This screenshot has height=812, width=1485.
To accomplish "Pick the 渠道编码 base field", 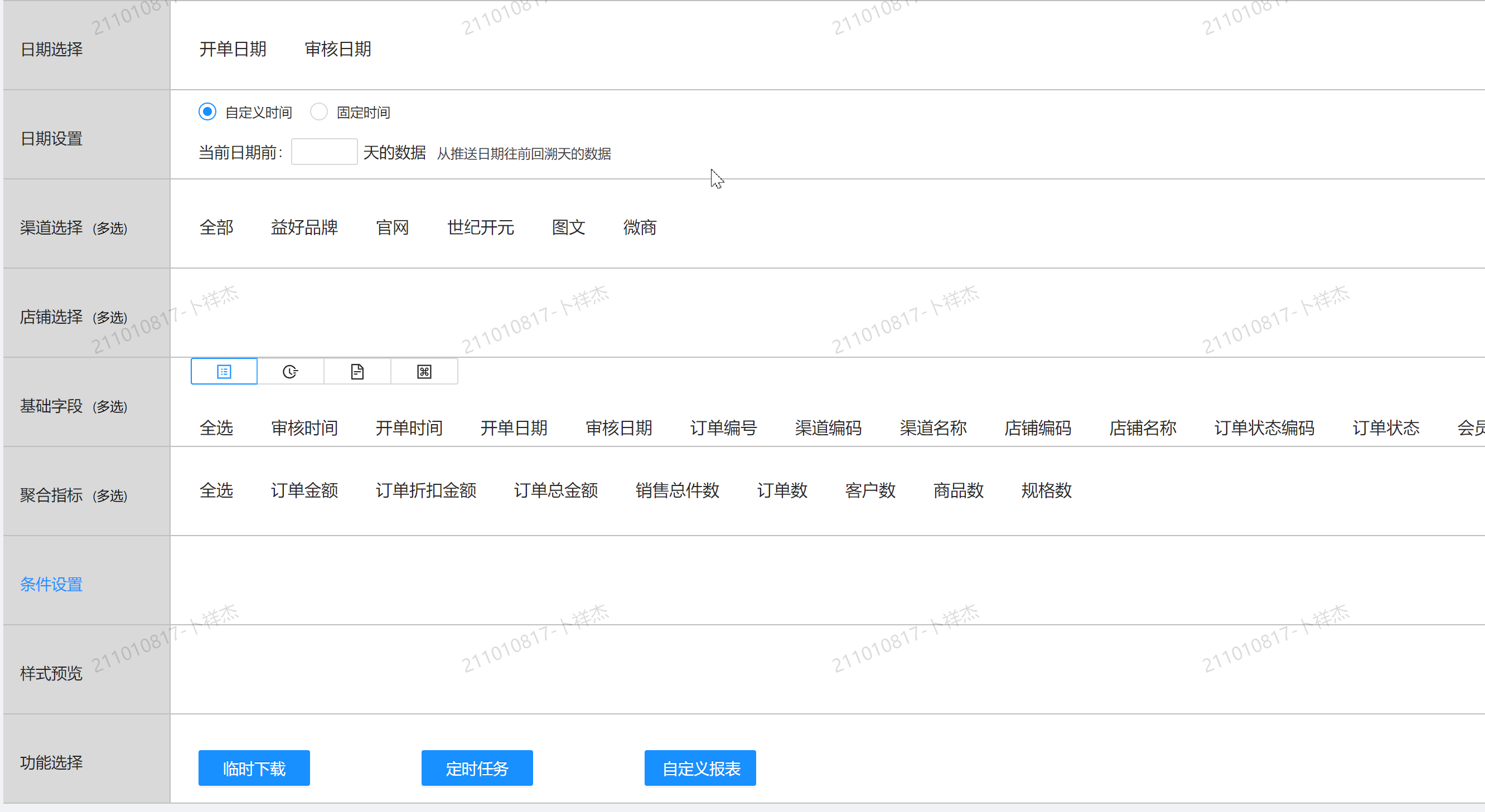I will pos(829,428).
